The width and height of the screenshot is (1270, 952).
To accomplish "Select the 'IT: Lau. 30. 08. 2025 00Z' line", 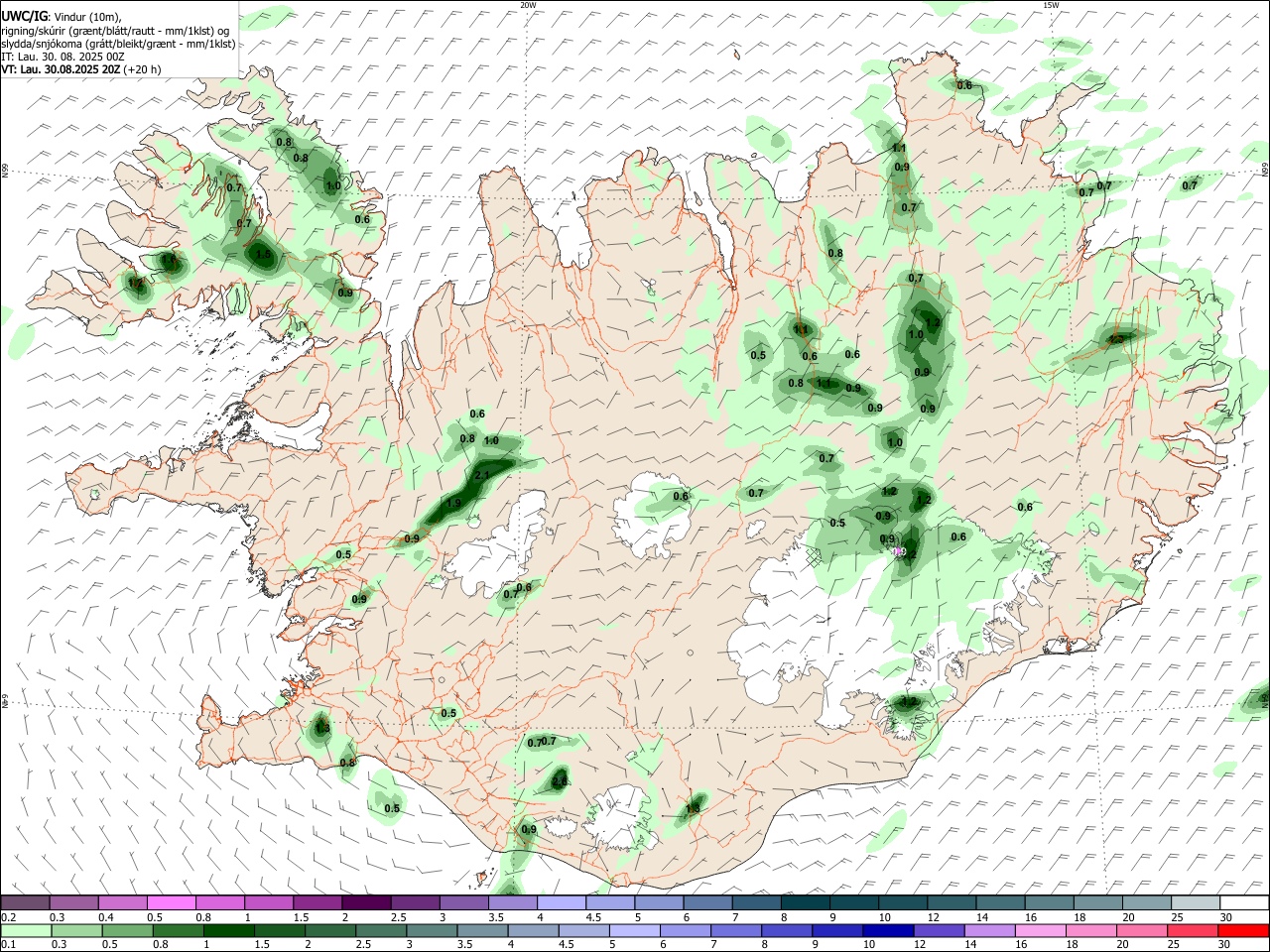I will pyautogui.click(x=63, y=57).
